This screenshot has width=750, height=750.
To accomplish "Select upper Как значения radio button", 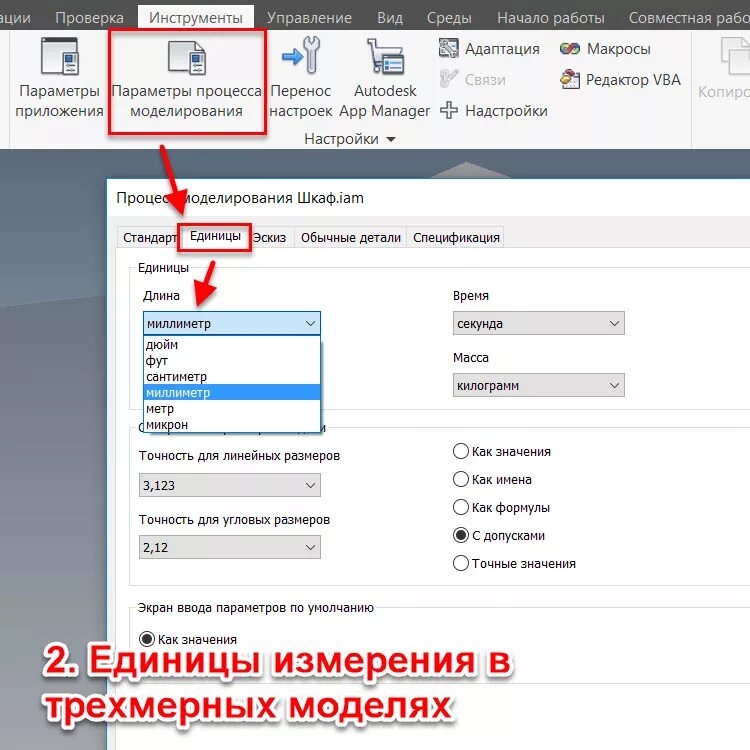I will (x=461, y=451).
